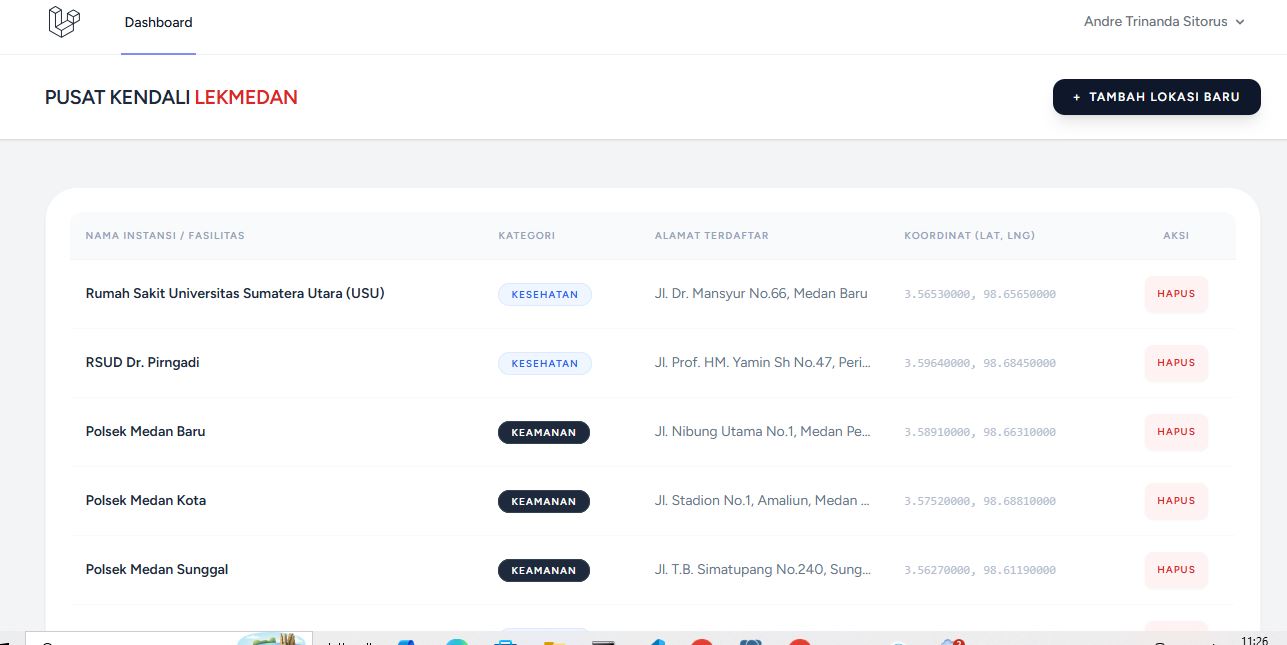Viewport: 1287px width, 645px height.
Task: Select the name Polsek Medan Sunggal
Action: click(x=157, y=570)
